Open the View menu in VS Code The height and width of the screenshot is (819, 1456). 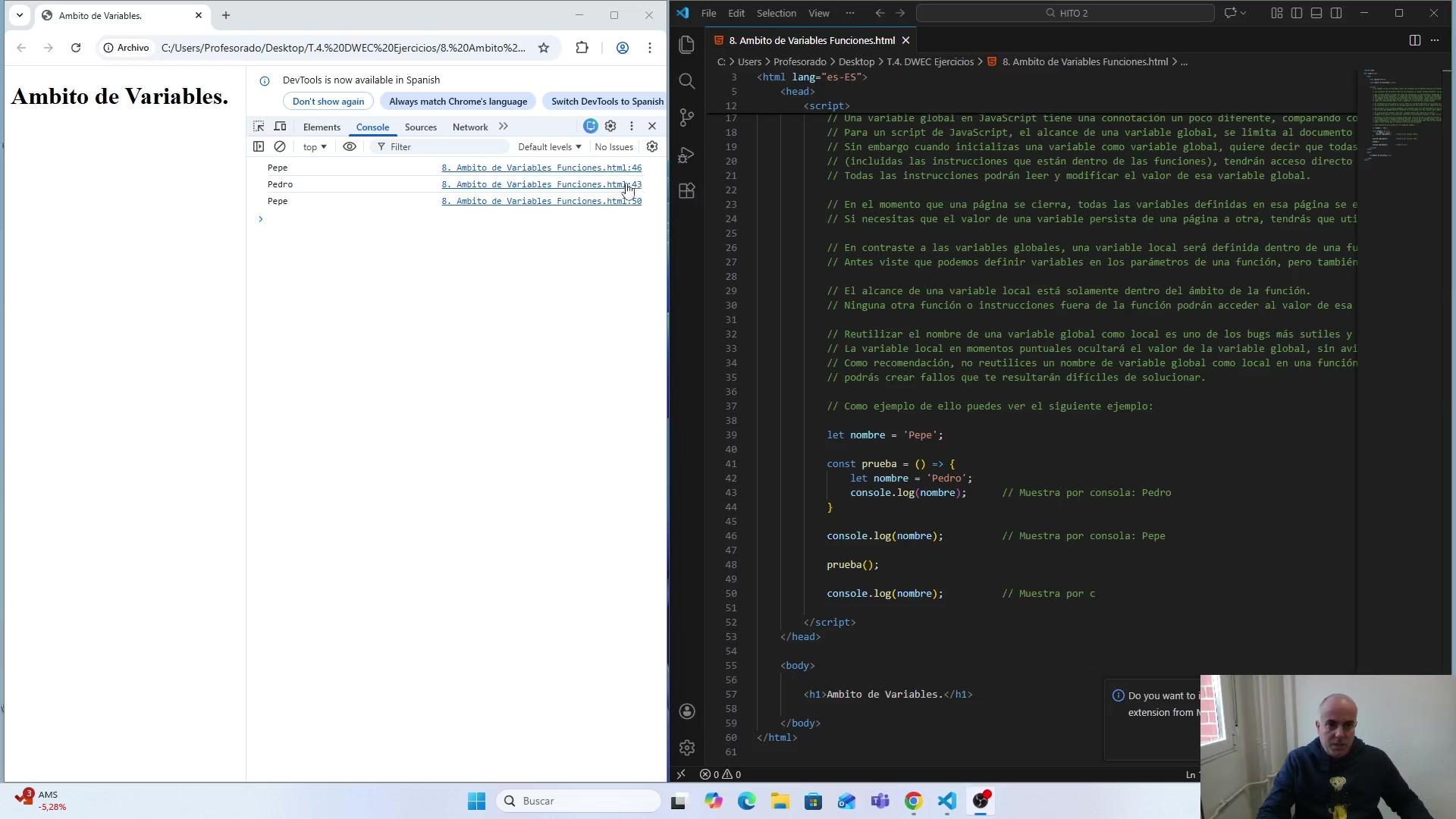click(x=819, y=13)
